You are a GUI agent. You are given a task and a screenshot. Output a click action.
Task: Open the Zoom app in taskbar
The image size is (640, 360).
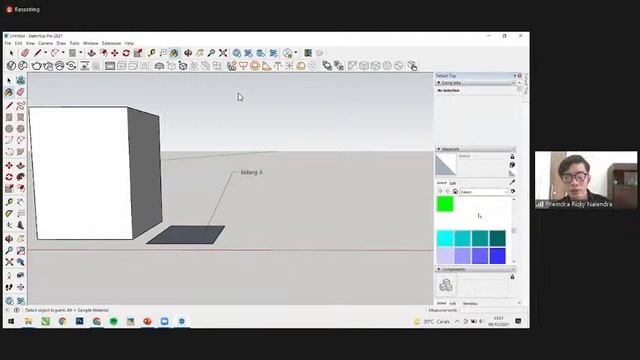coord(164,322)
